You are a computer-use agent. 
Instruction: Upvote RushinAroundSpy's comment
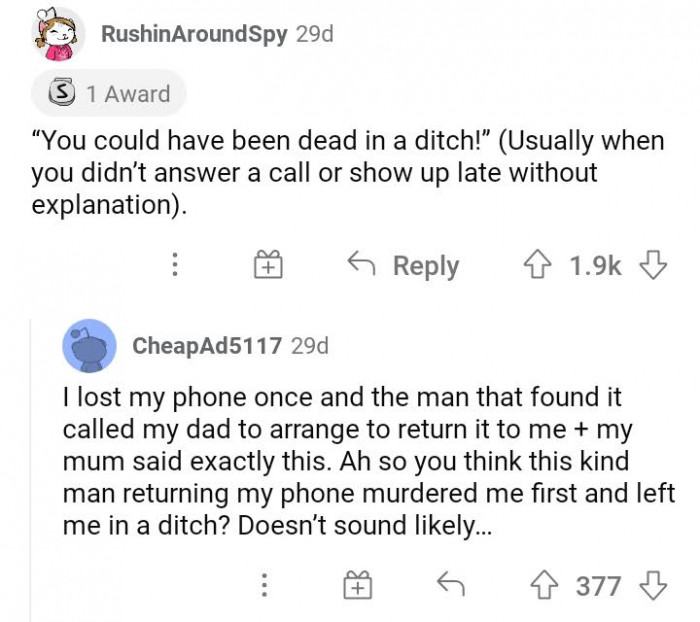click(x=540, y=265)
